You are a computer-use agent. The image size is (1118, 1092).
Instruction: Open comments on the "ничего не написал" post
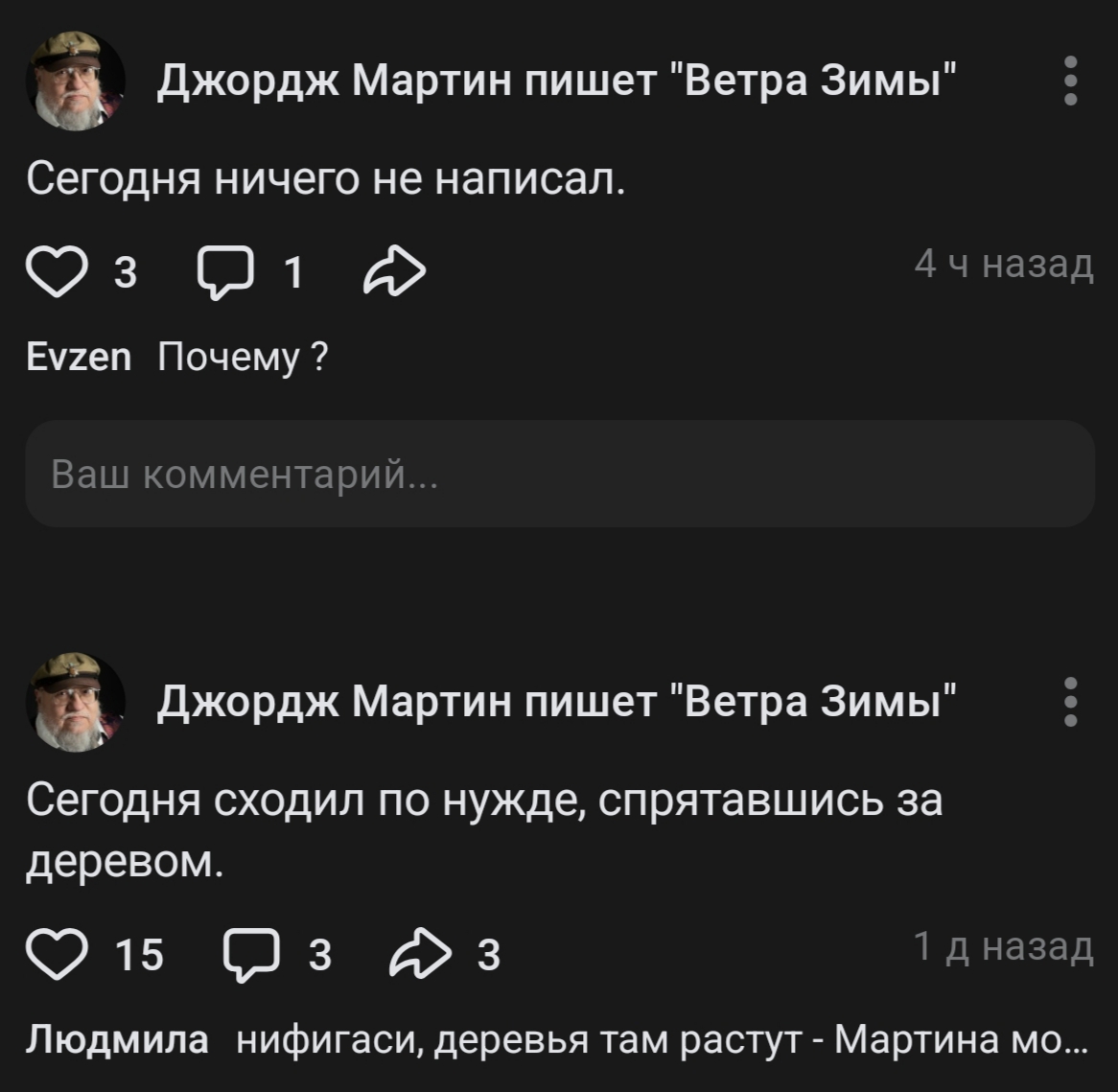(226, 274)
